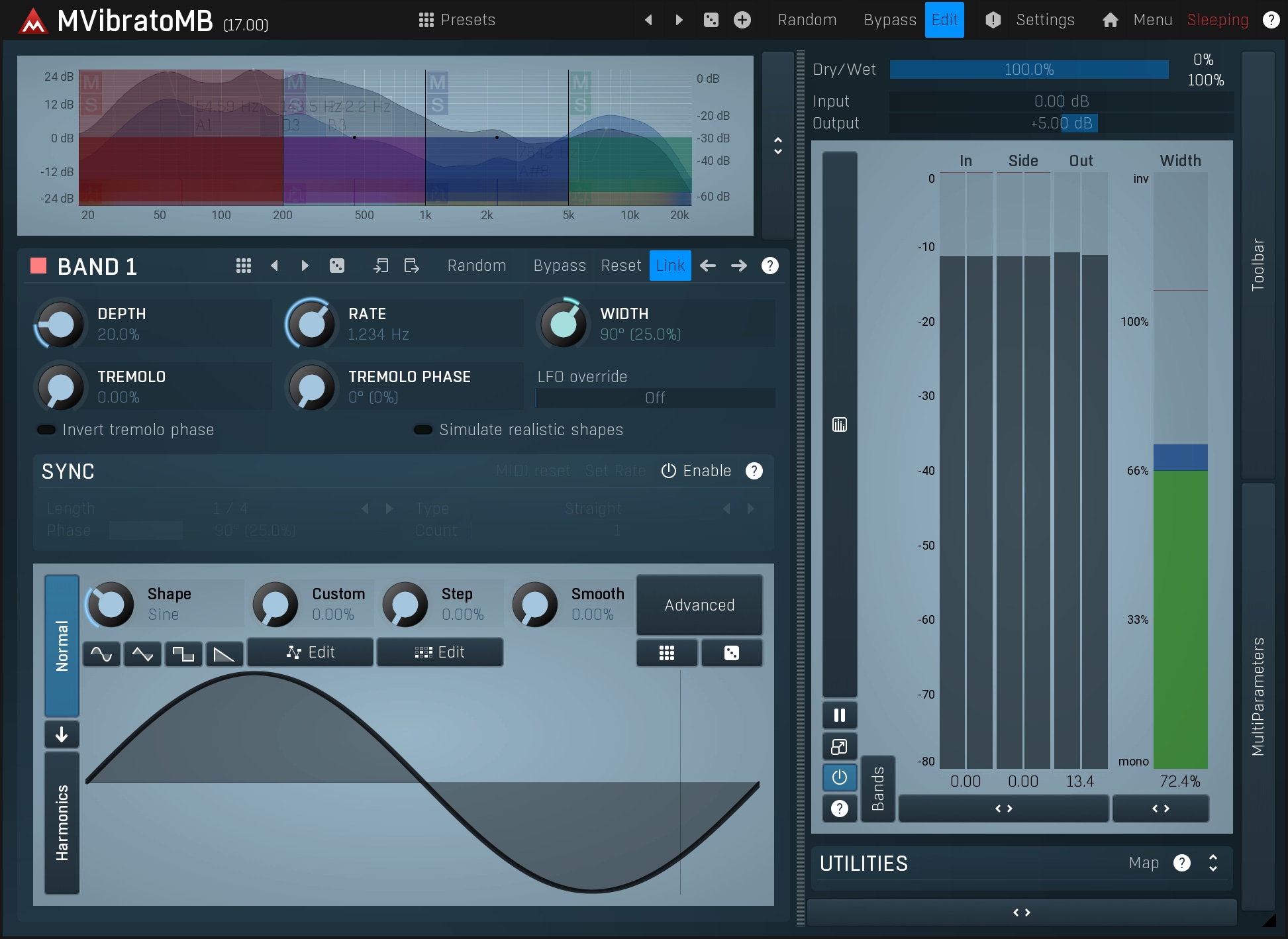
Task: Pause the level meters
Action: [839, 715]
